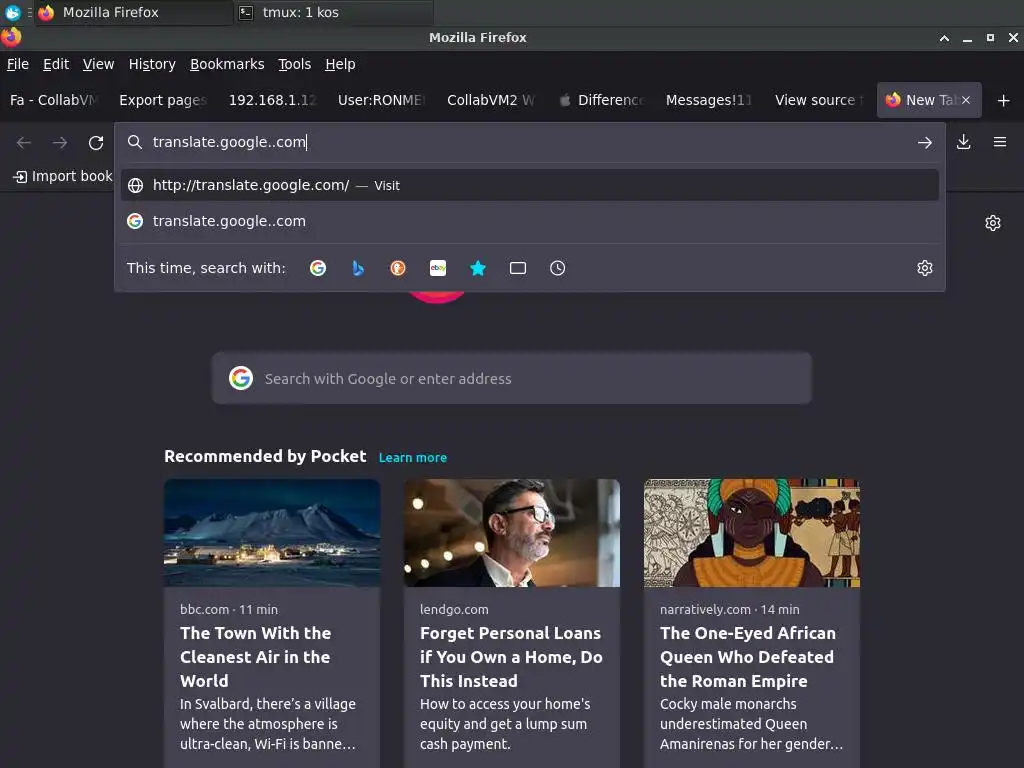Visit http://translate.google.com/ suggestion
This screenshot has width=1024, height=768.
[530, 185]
